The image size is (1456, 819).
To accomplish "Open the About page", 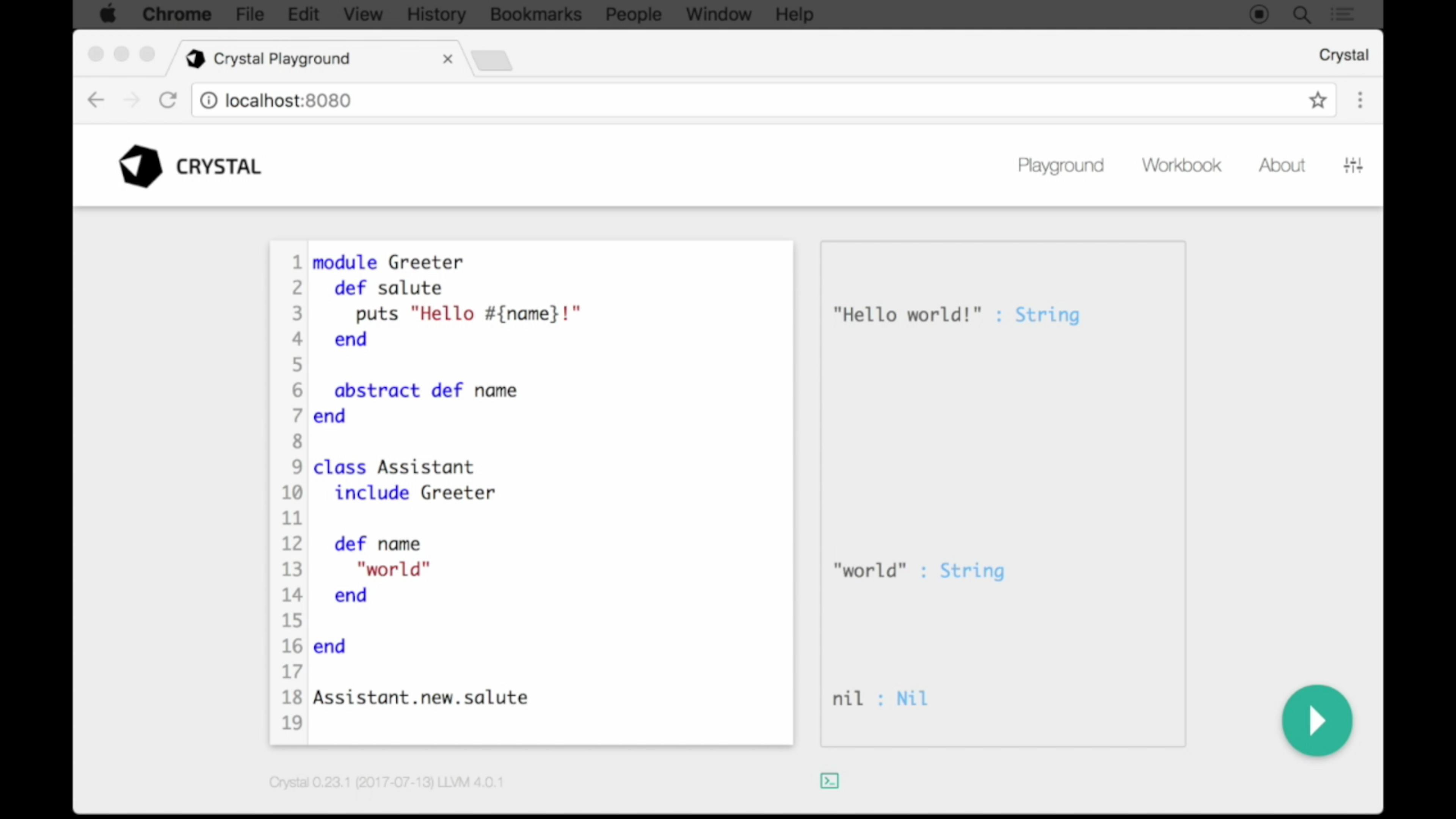I will click(1281, 165).
